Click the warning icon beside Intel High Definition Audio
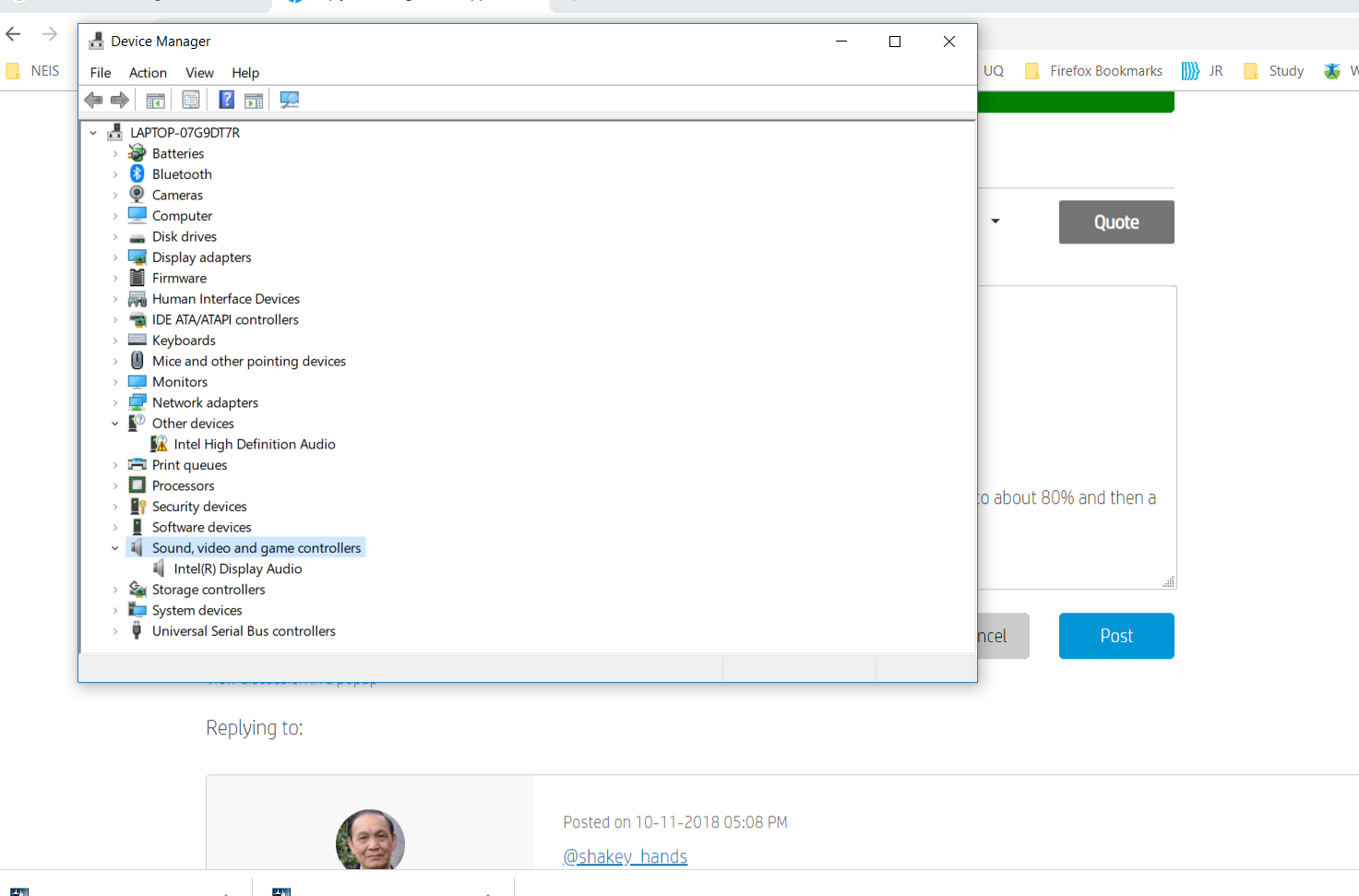This screenshot has height=896, width=1359. tap(159, 444)
